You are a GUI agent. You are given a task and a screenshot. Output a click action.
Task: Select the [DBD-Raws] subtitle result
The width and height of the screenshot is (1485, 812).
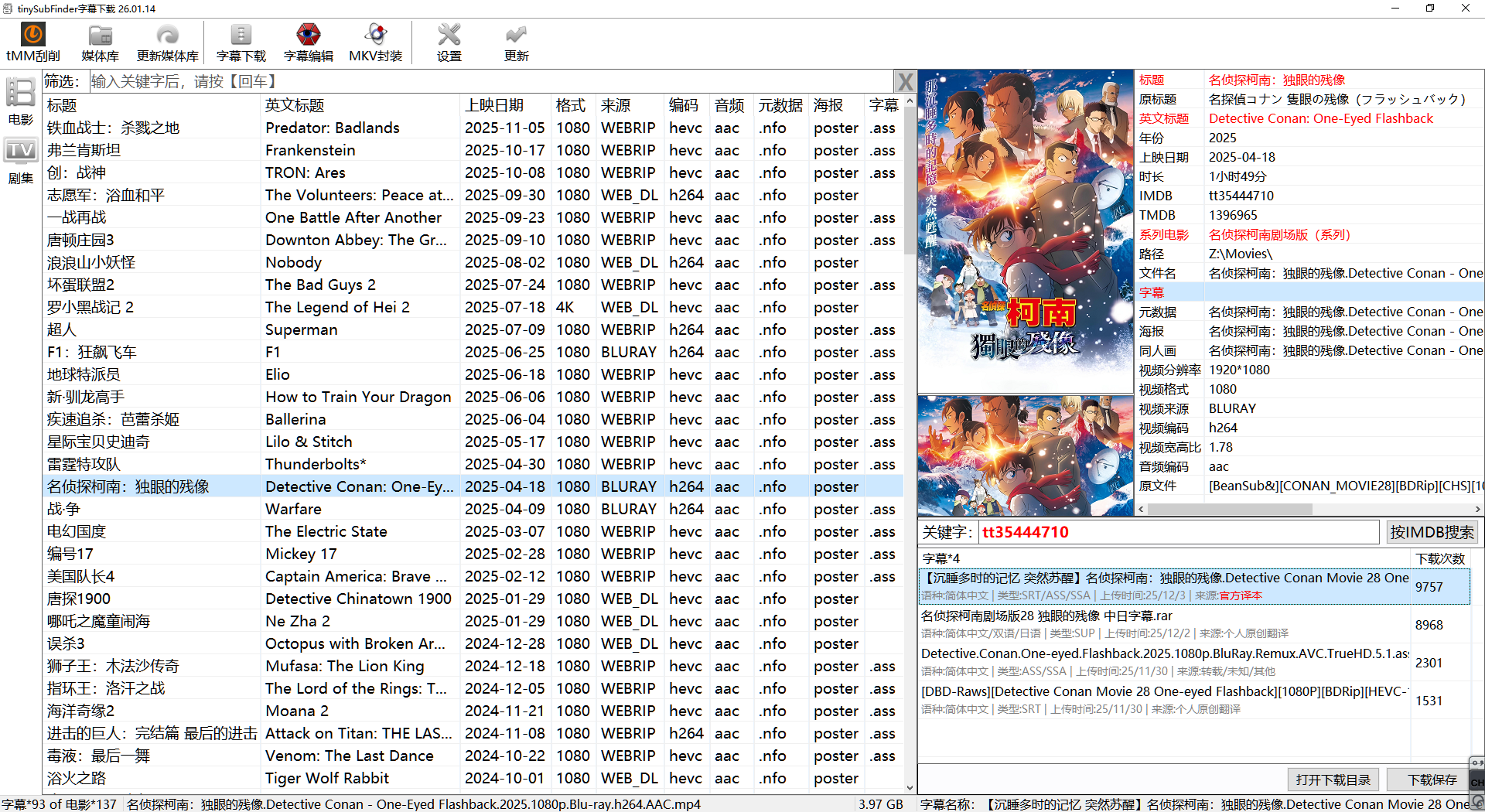tap(1194, 700)
